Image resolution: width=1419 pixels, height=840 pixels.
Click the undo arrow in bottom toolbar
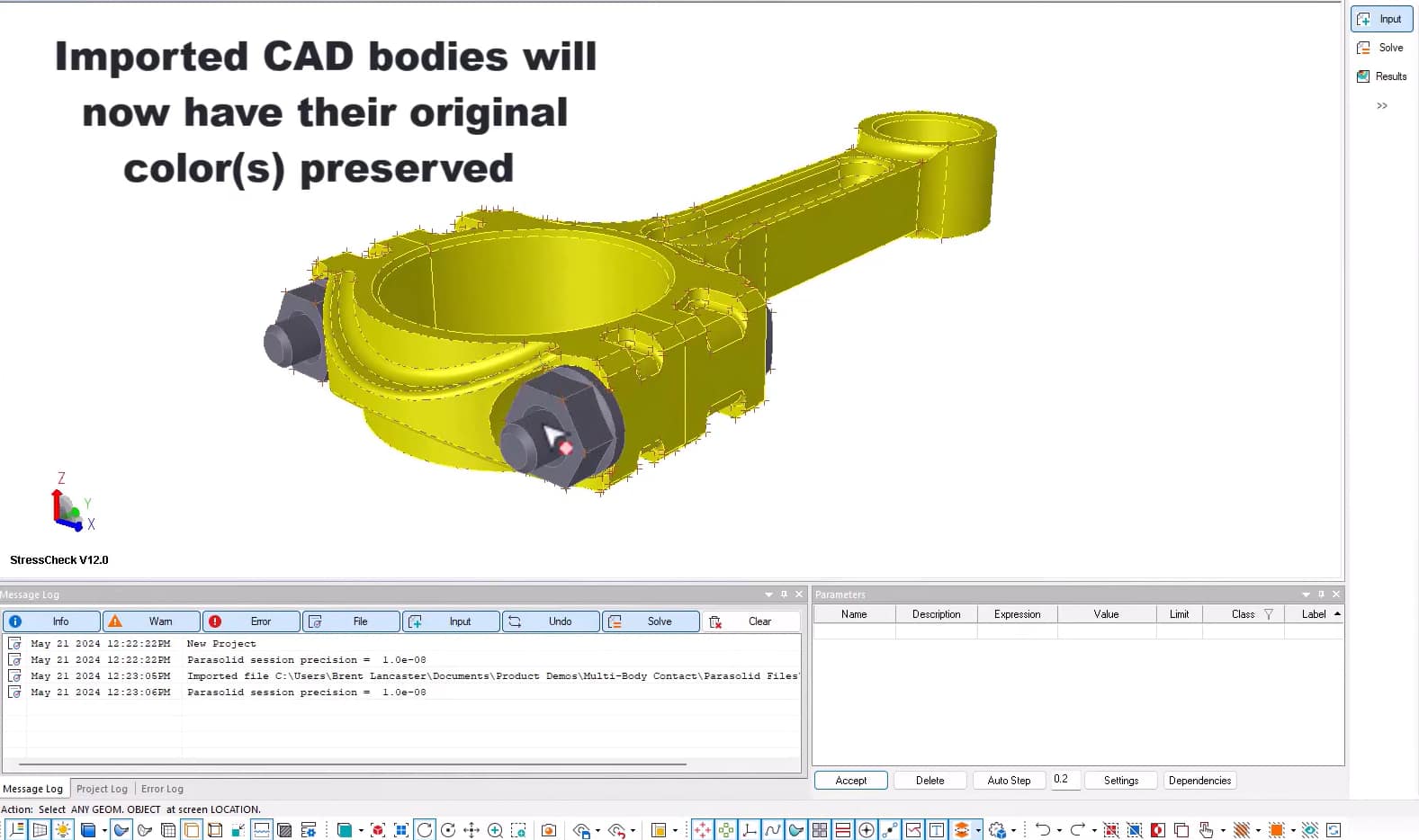point(1042,830)
